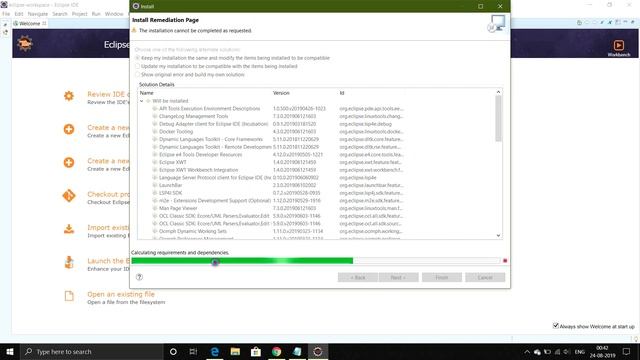Stop the dependency calculation with the red square
The width and height of the screenshot is (640, 360).
(505, 260)
